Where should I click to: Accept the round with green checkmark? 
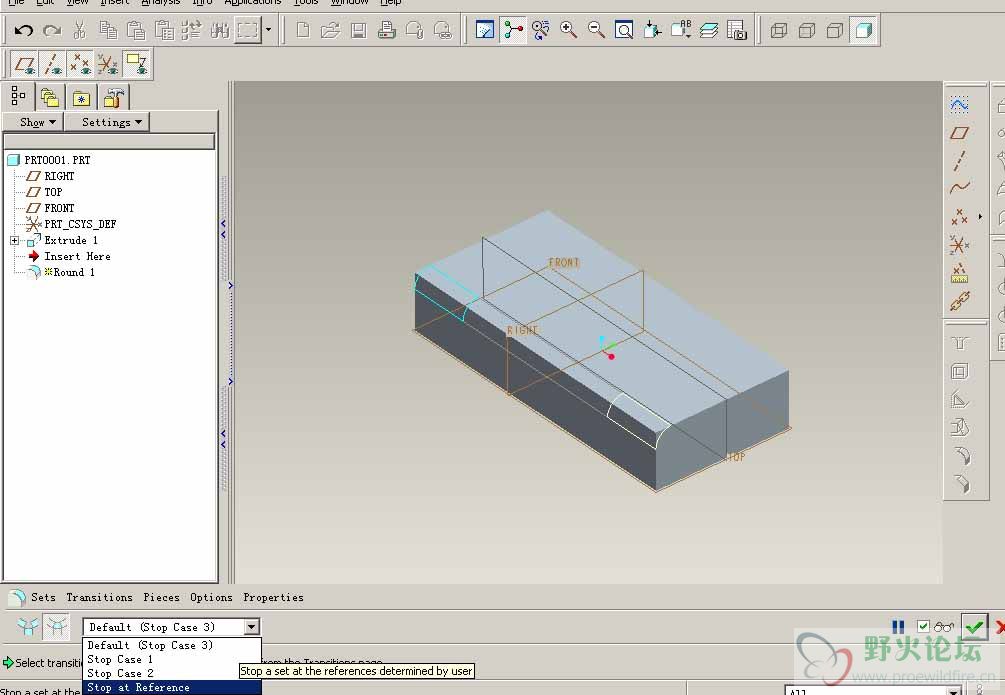pyautogui.click(x=975, y=626)
